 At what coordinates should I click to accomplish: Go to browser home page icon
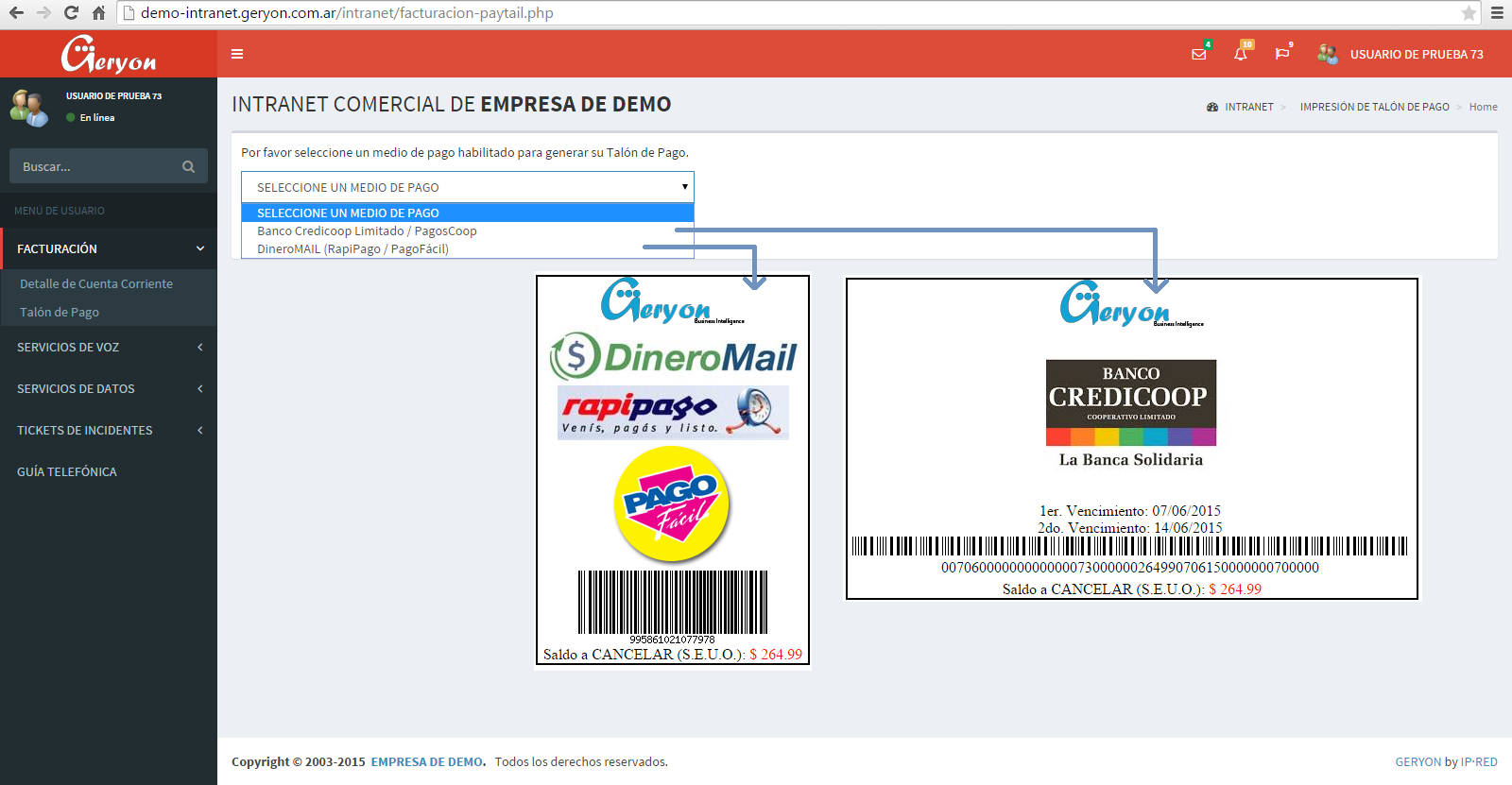pos(98,13)
